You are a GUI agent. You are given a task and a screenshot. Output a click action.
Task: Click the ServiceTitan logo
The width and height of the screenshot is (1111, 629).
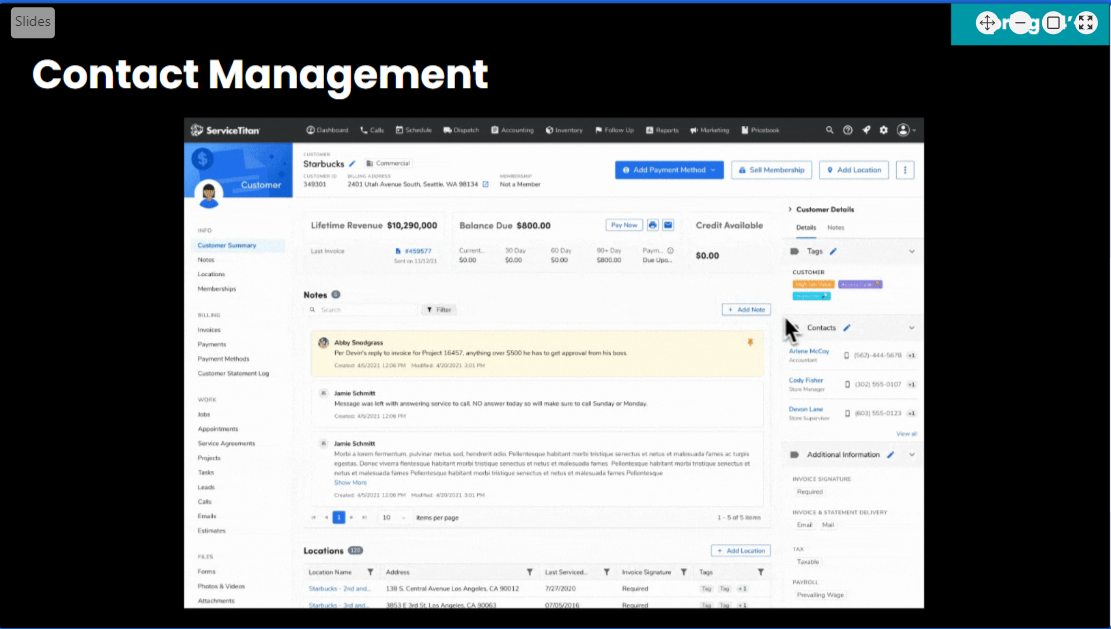[x=225, y=130]
